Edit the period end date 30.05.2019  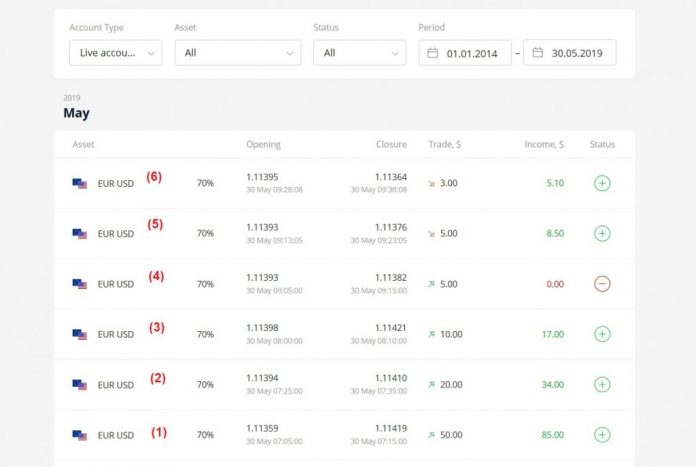(x=579, y=53)
